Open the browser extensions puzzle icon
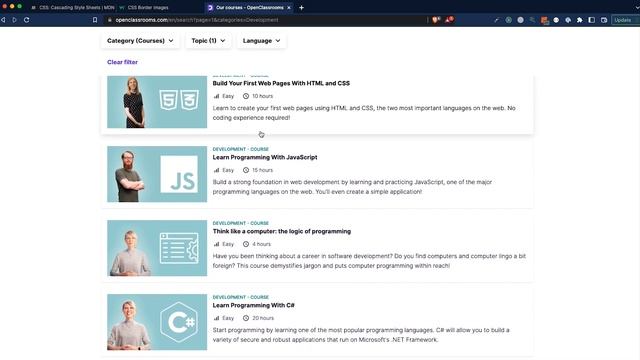The image size is (640, 360). tap(580, 20)
